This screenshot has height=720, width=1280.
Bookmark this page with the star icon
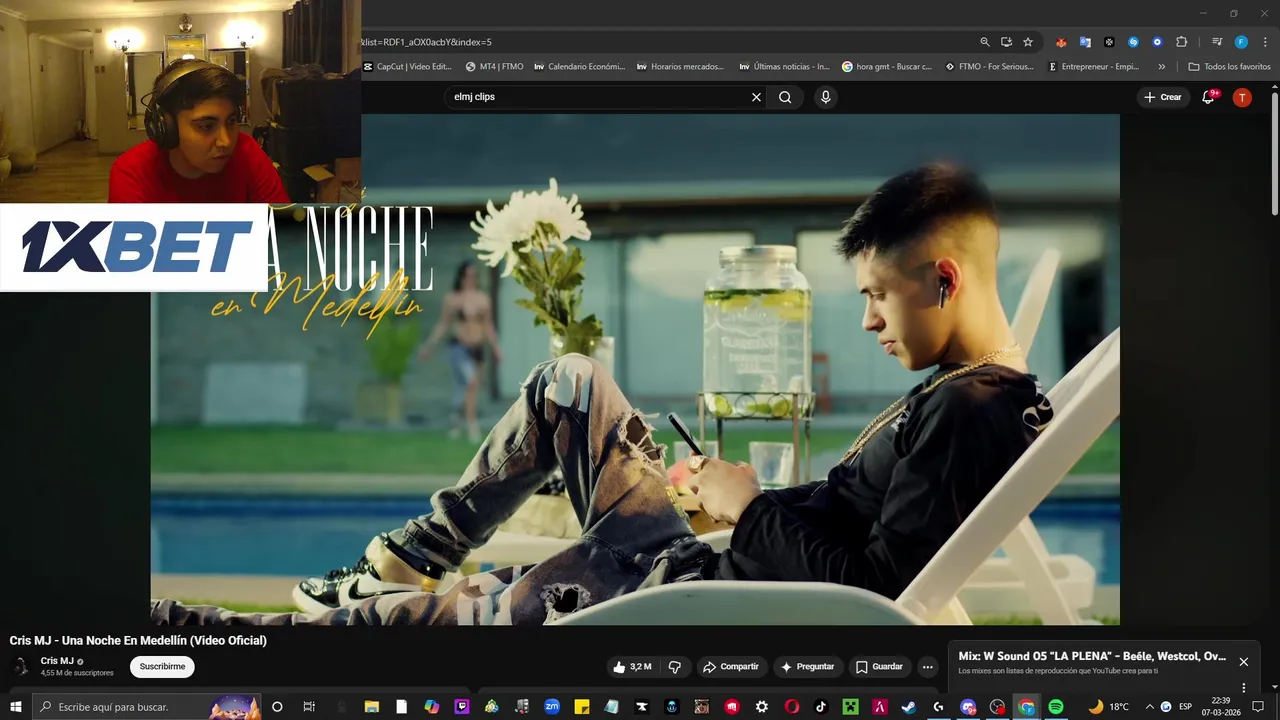1028,42
